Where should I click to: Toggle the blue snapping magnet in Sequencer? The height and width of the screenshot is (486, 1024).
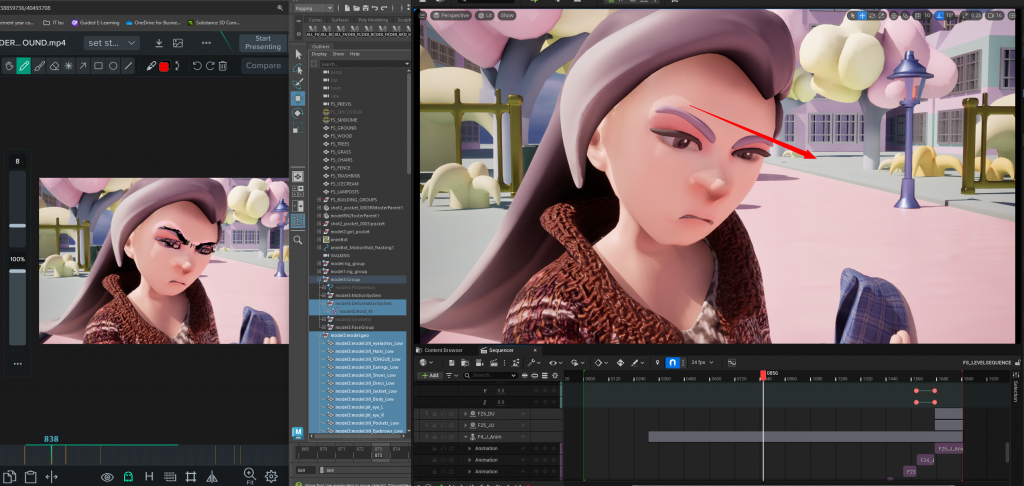point(673,362)
